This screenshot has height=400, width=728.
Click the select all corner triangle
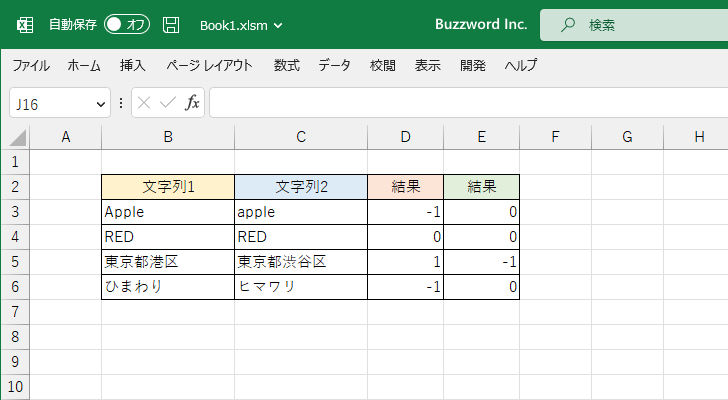(17, 138)
